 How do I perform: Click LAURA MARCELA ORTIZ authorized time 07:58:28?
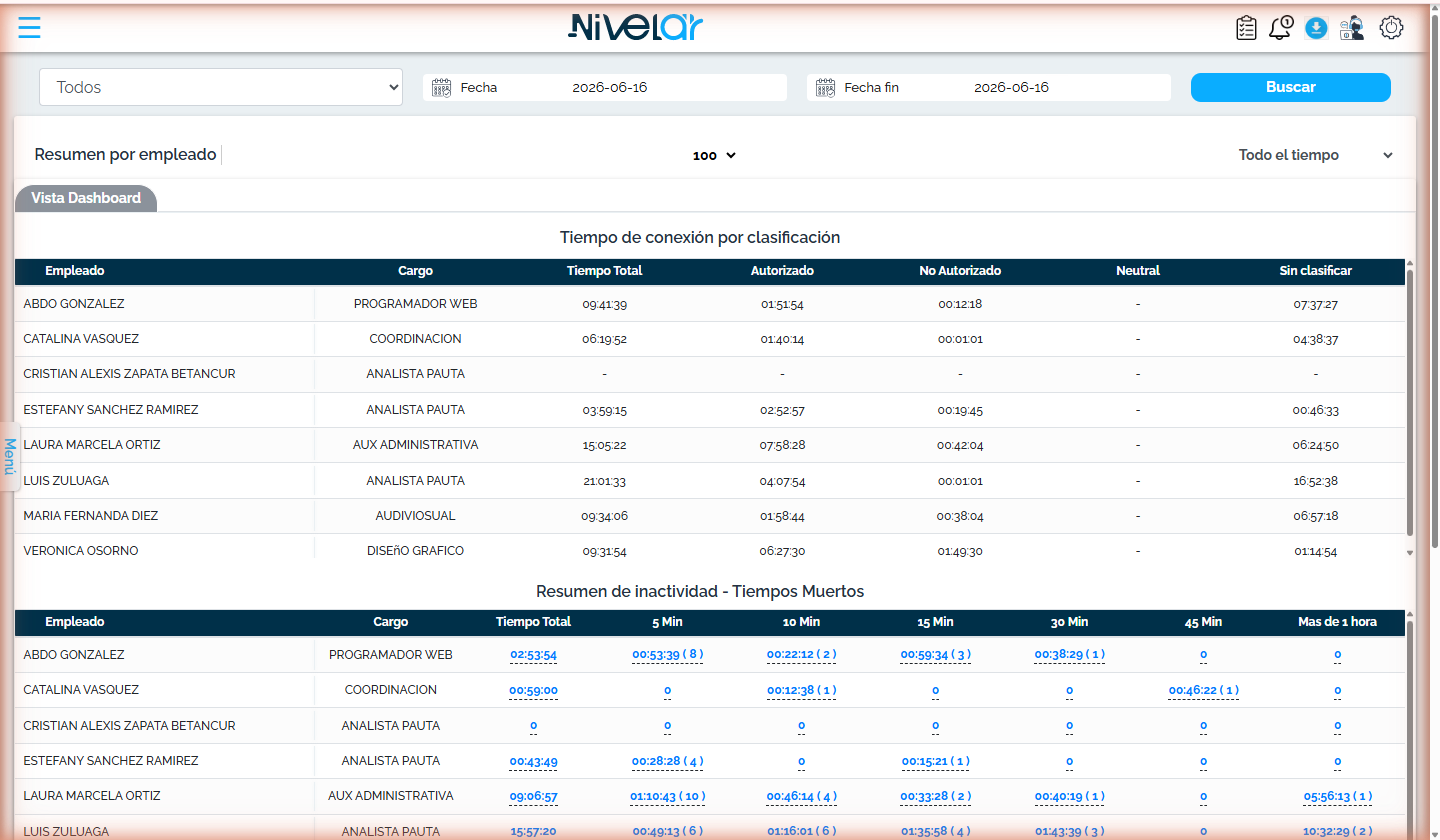pyautogui.click(x=782, y=446)
